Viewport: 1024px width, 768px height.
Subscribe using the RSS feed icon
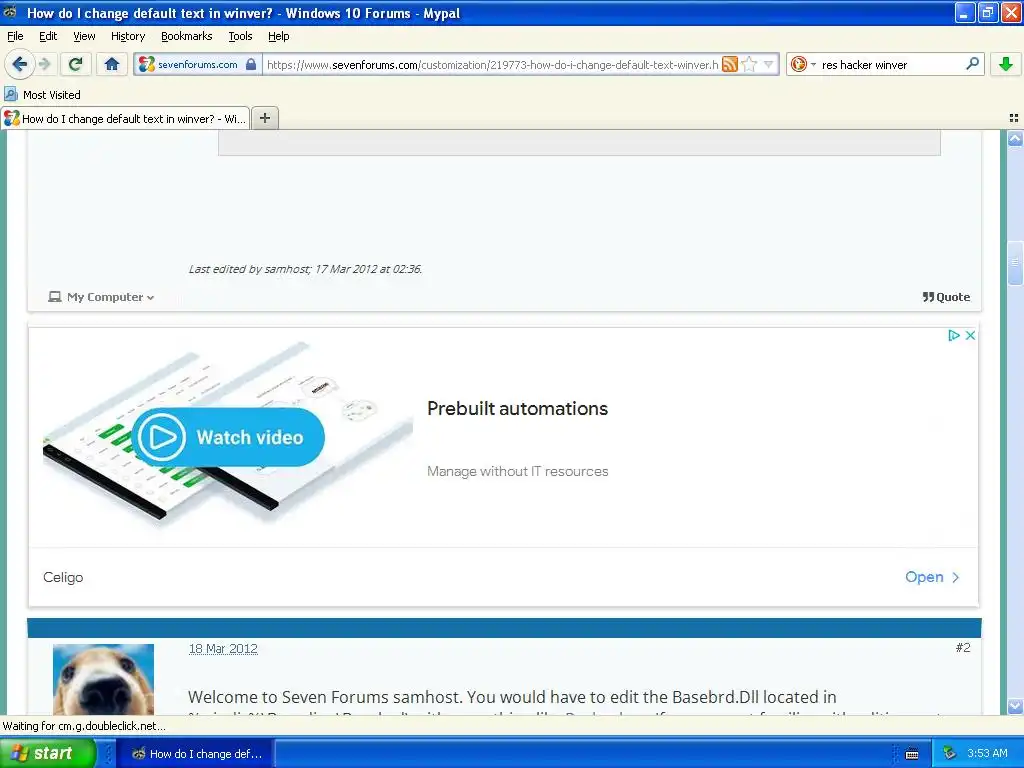[x=730, y=64]
